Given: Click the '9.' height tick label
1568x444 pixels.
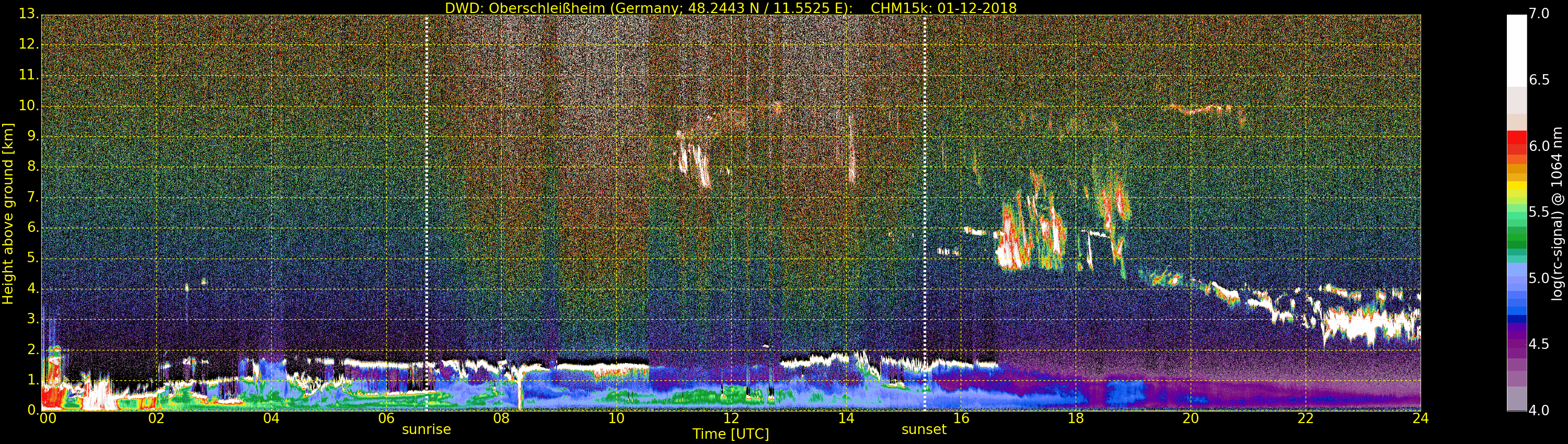Looking at the screenshot, I should [33, 136].
